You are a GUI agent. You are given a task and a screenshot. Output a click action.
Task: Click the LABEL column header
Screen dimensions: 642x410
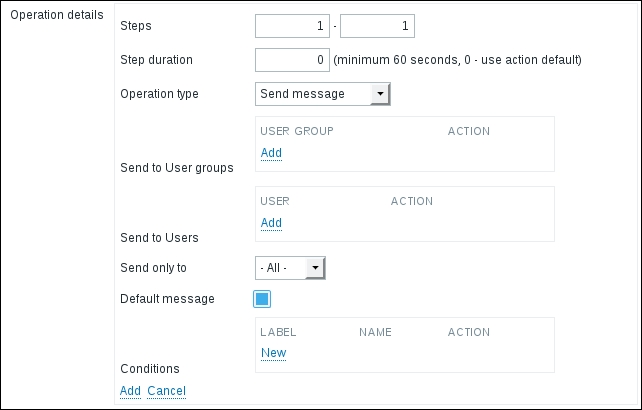(278, 332)
